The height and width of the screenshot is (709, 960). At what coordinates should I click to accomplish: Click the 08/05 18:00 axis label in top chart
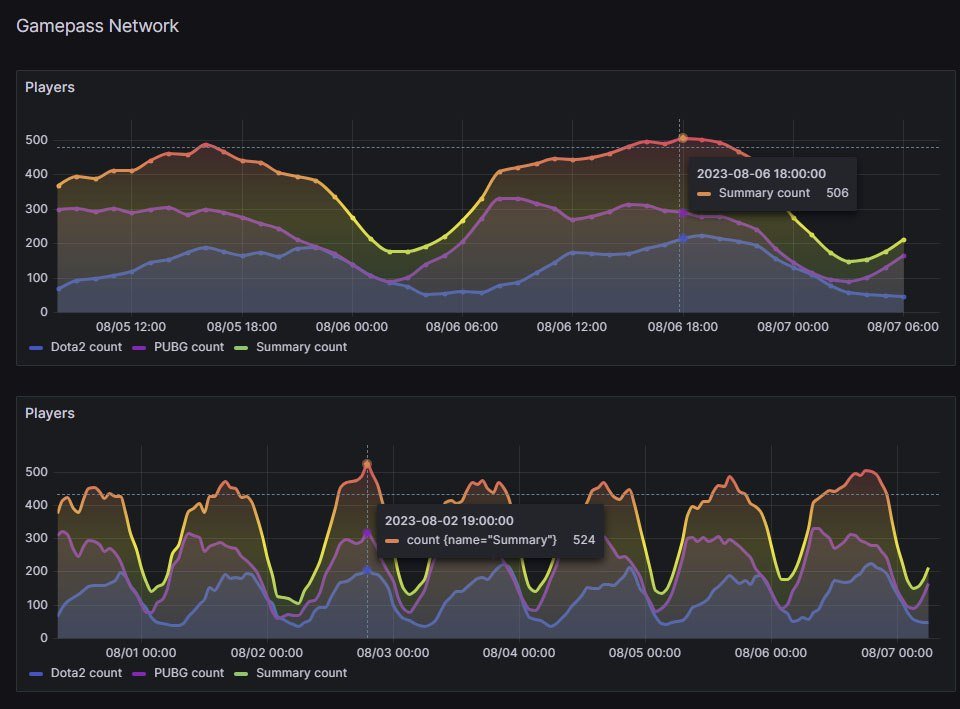[242, 327]
